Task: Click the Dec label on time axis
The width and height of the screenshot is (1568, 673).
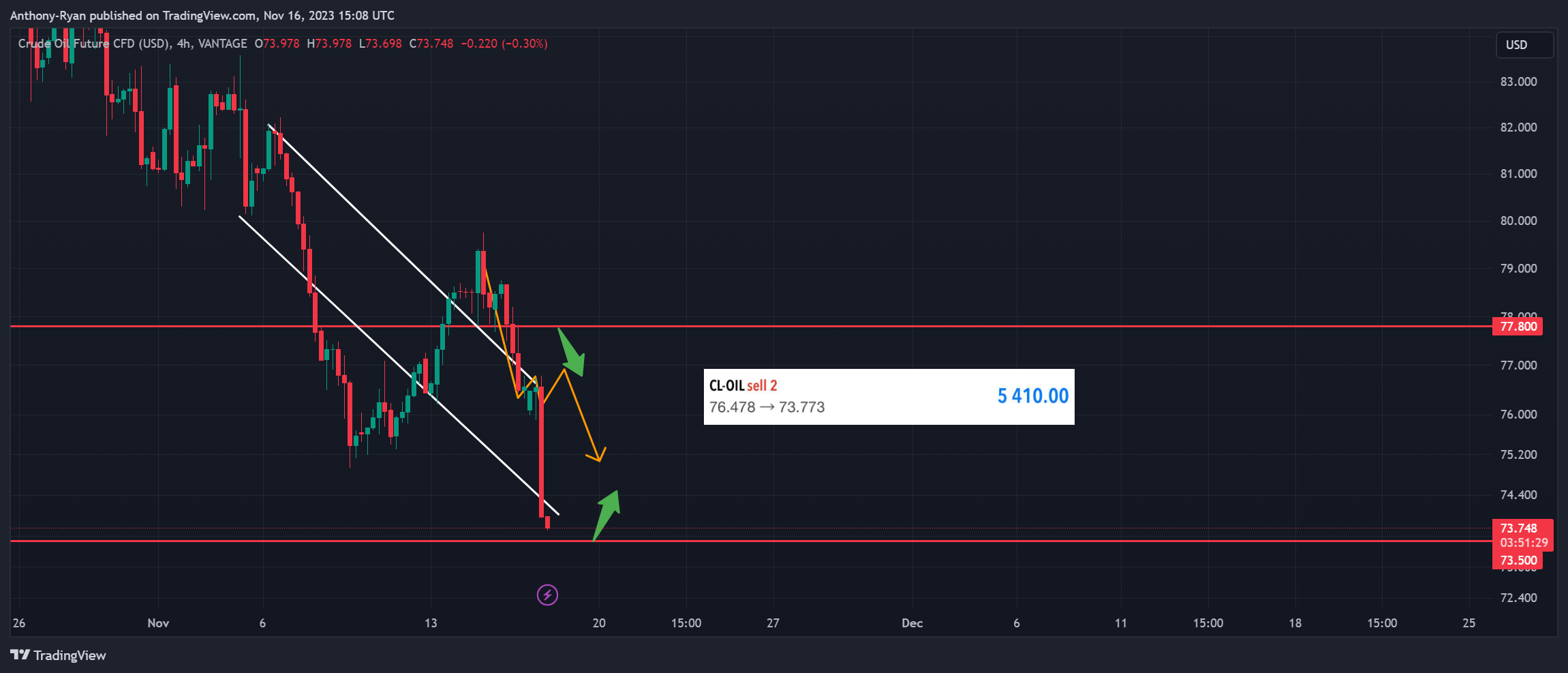Action: [x=912, y=623]
